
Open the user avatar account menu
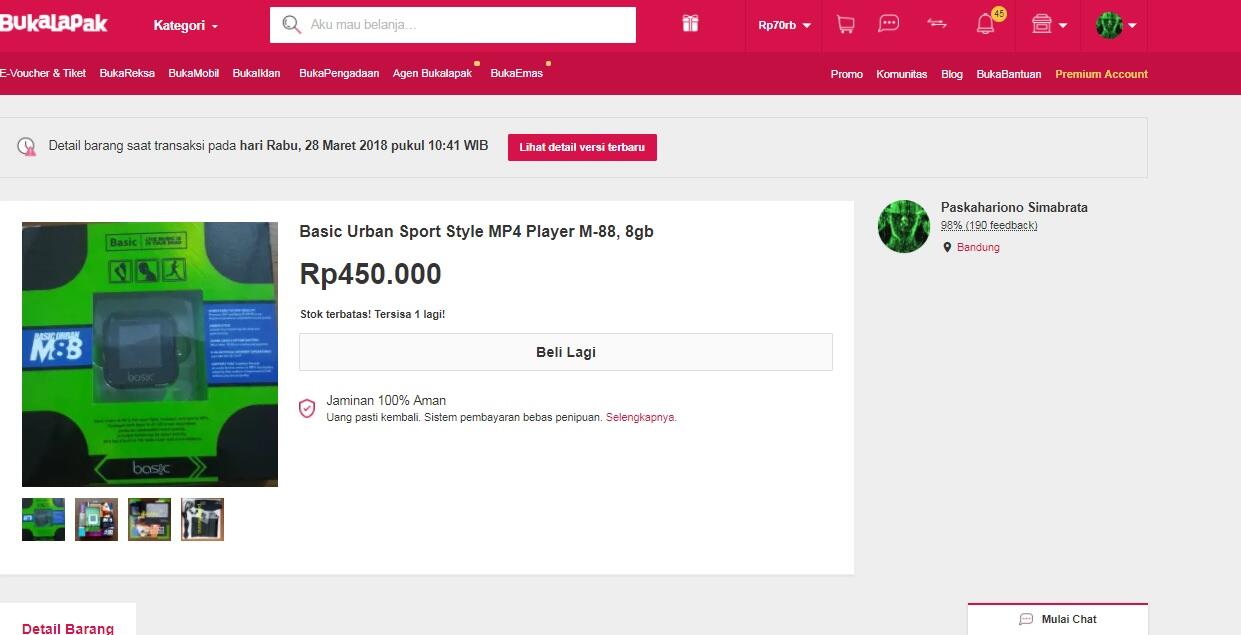tap(1115, 25)
